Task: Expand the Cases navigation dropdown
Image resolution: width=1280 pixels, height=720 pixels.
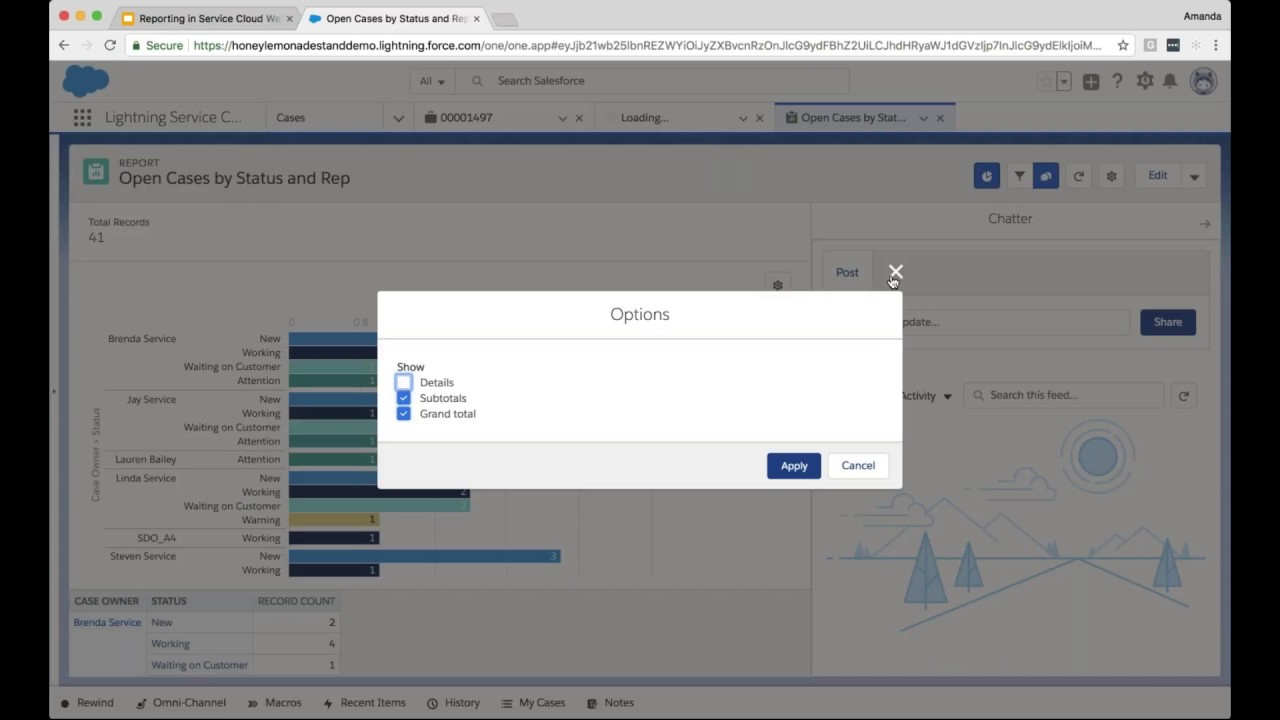Action: [398, 118]
